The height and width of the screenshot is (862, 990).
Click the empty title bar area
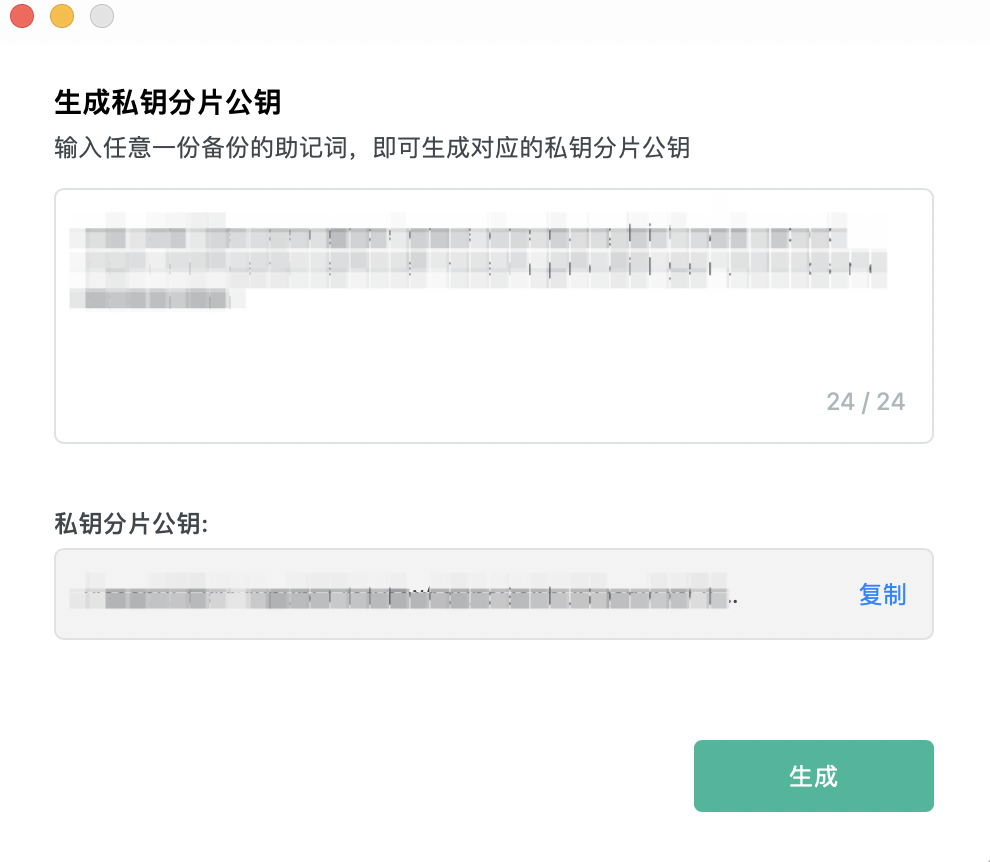549,19
